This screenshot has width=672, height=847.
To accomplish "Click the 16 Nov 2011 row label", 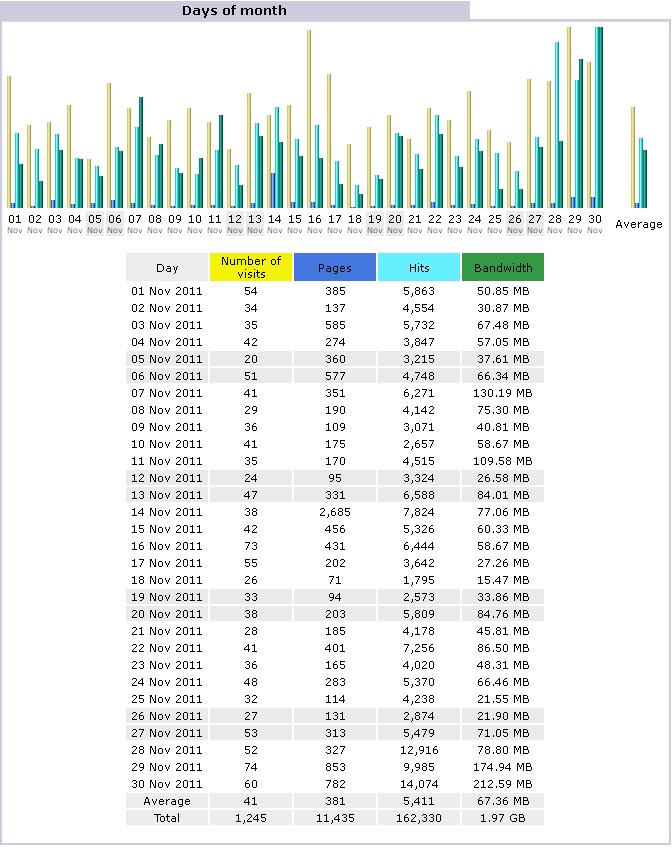I will 167,546.
